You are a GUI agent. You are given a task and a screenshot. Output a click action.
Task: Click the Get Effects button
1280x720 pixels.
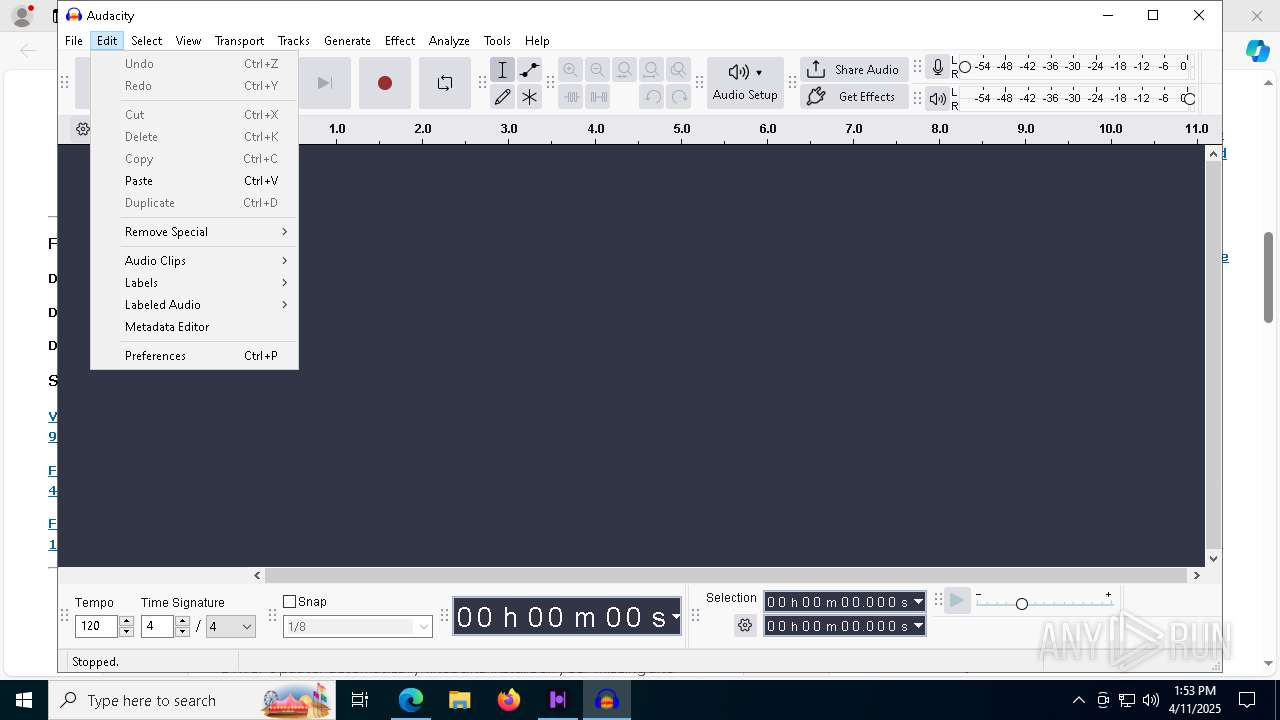[854, 97]
